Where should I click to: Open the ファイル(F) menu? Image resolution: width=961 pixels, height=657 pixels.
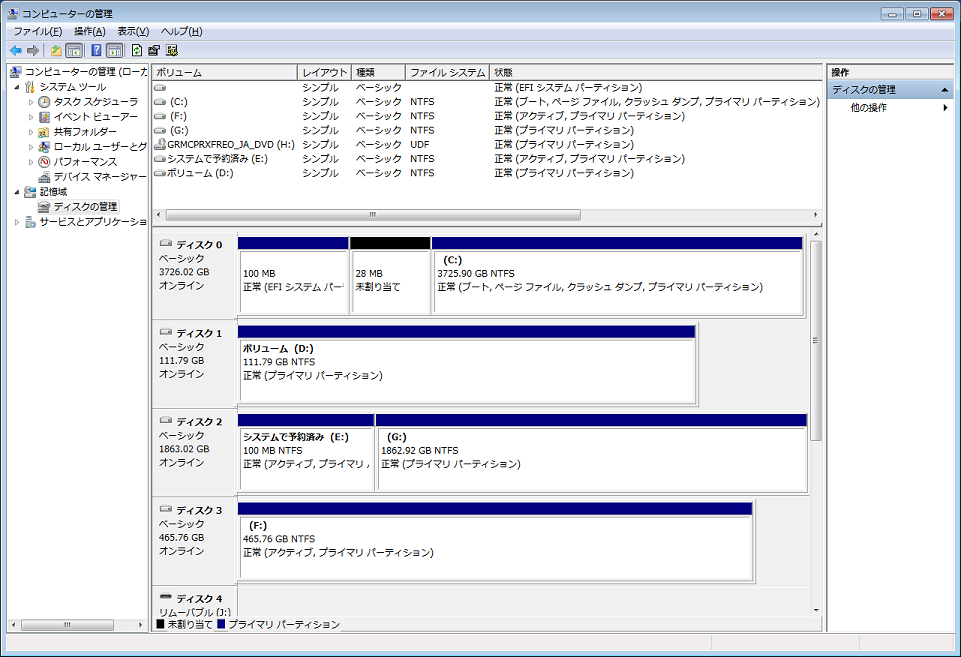point(38,31)
